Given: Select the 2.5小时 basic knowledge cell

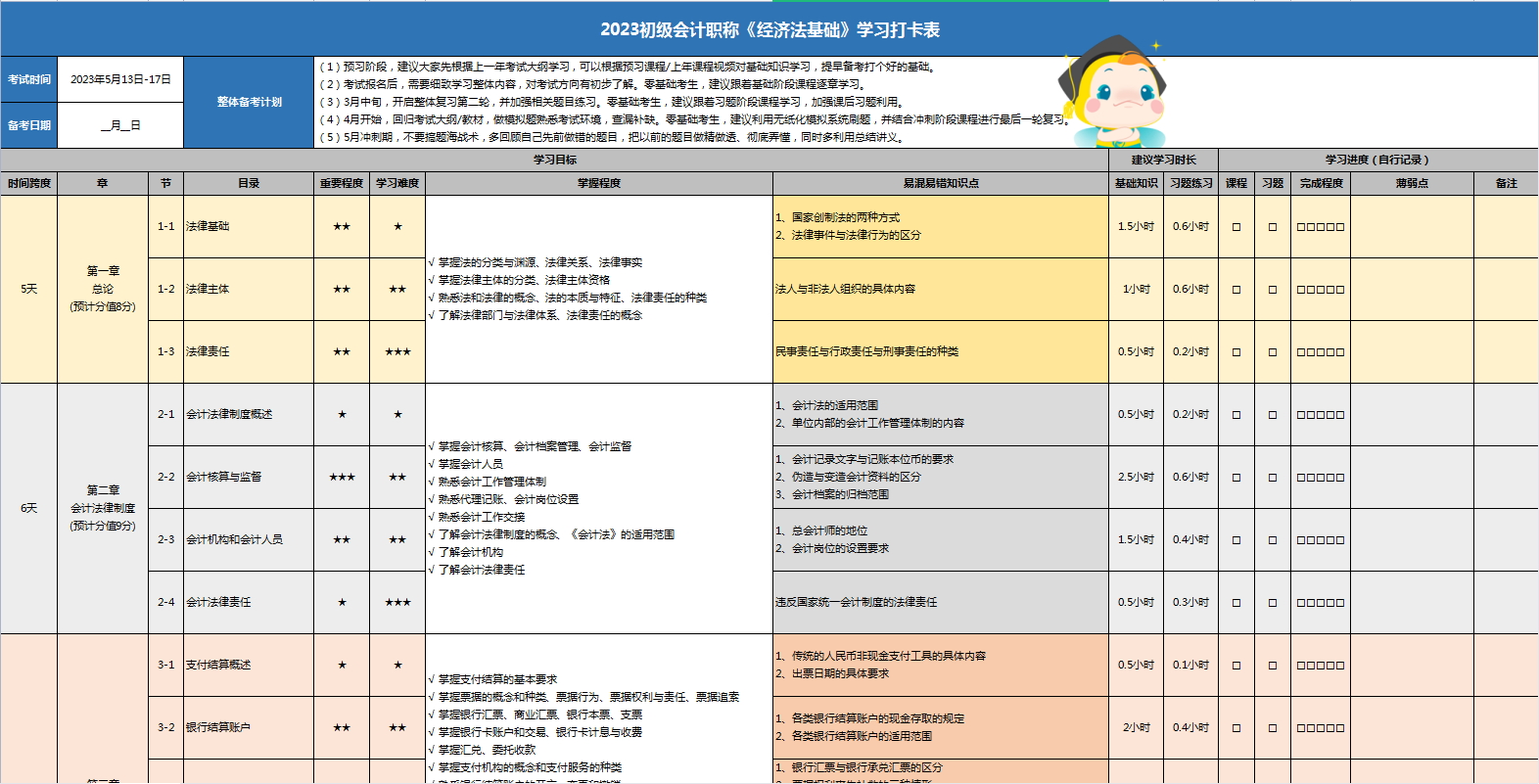Looking at the screenshot, I should click(1136, 477).
